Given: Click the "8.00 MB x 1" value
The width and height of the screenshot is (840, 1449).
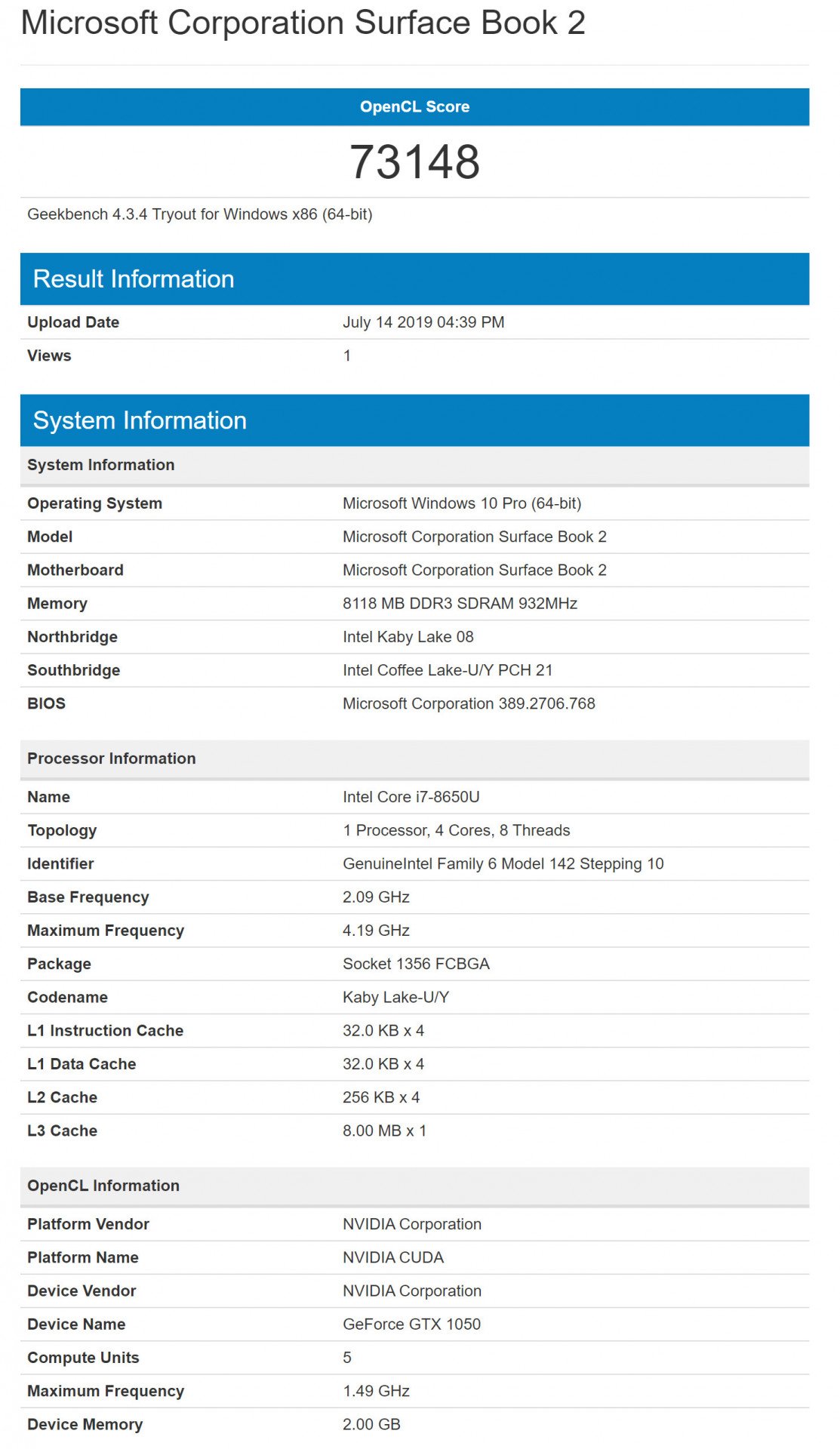Looking at the screenshot, I should pos(384,1131).
